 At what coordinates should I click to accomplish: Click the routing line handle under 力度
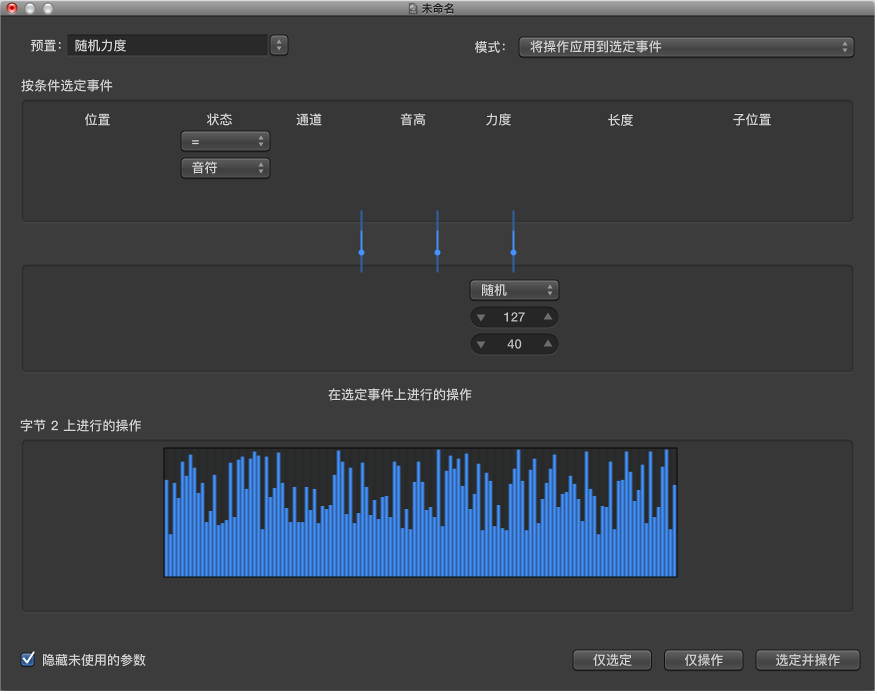[x=513, y=253]
